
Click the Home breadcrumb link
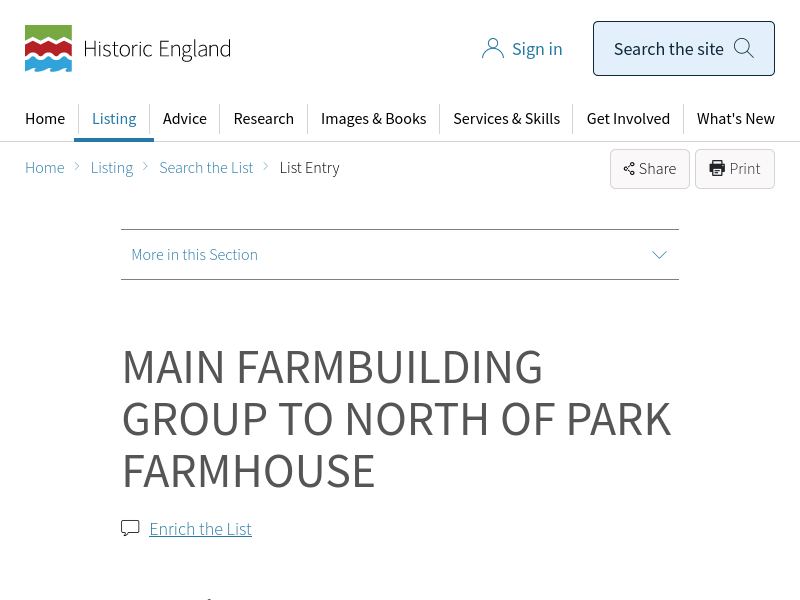click(45, 168)
